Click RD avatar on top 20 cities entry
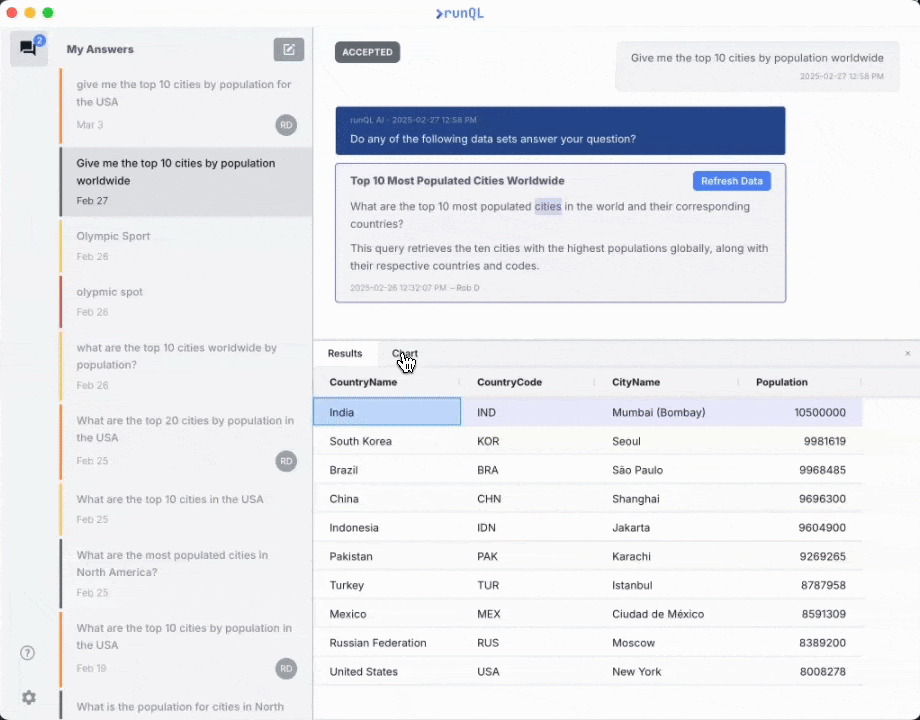Image resolution: width=920 pixels, height=720 pixels. 286,461
